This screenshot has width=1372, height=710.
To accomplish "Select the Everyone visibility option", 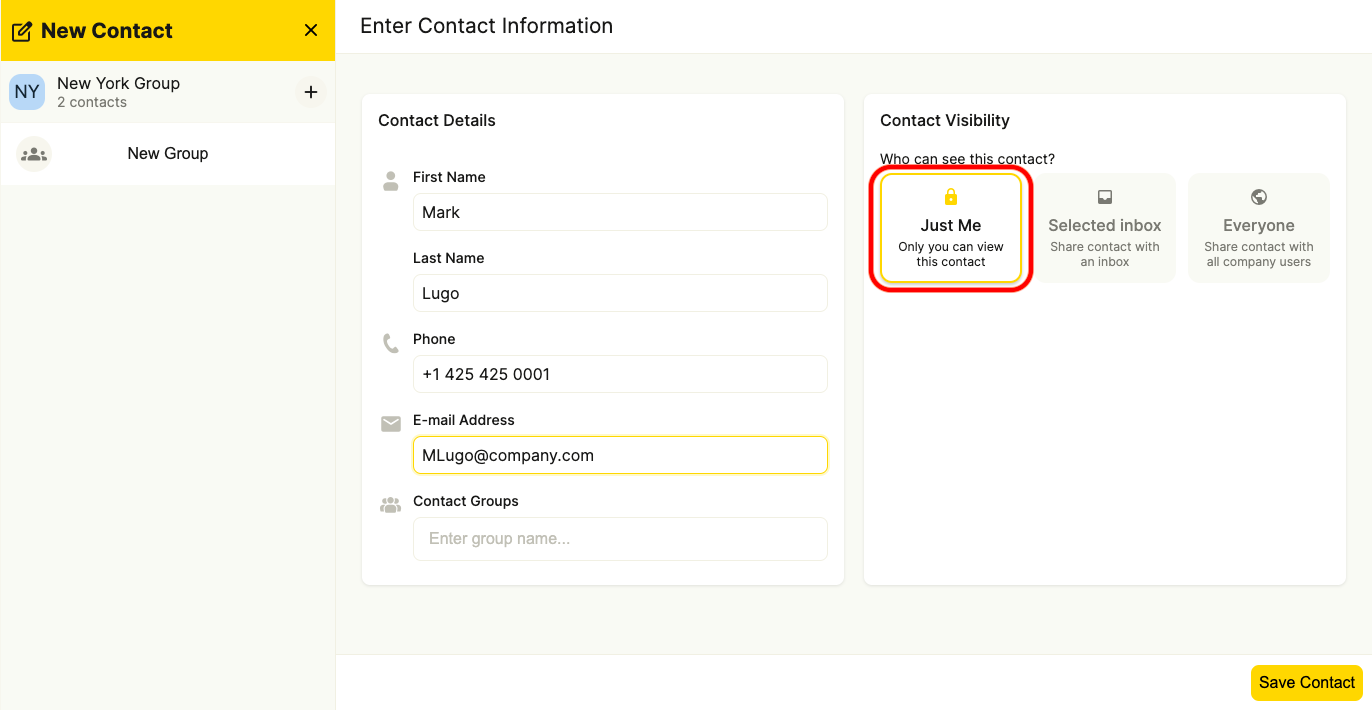I will (1258, 228).
